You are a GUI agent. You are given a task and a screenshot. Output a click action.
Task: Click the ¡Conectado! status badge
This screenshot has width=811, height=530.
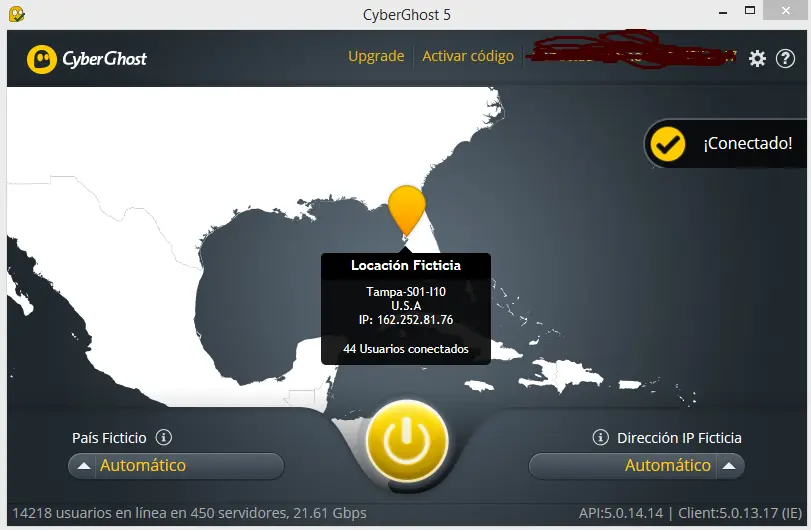click(x=726, y=144)
